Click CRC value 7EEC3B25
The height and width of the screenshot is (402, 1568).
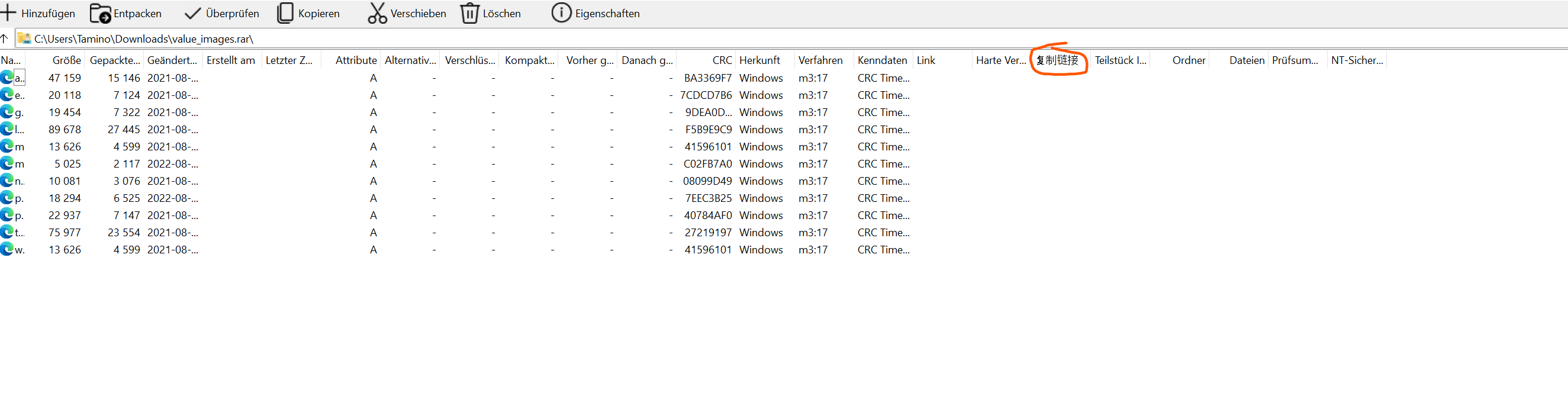[709, 198]
